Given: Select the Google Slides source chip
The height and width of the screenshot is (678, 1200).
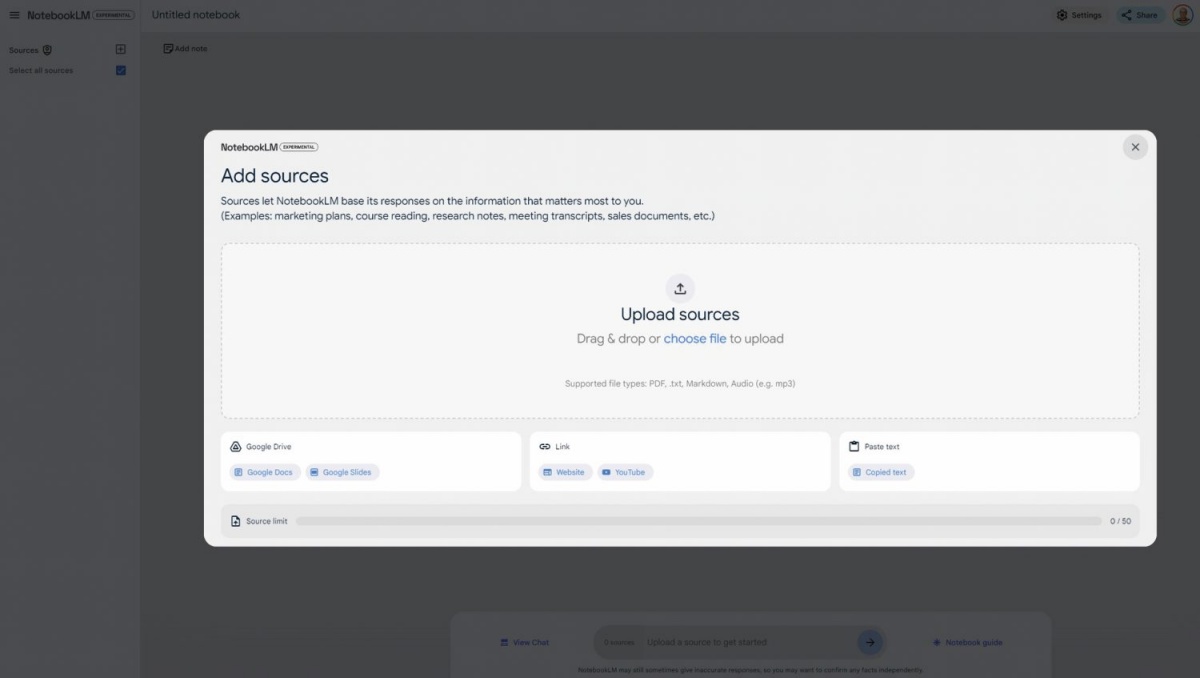Looking at the screenshot, I should [x=342, y=472].
